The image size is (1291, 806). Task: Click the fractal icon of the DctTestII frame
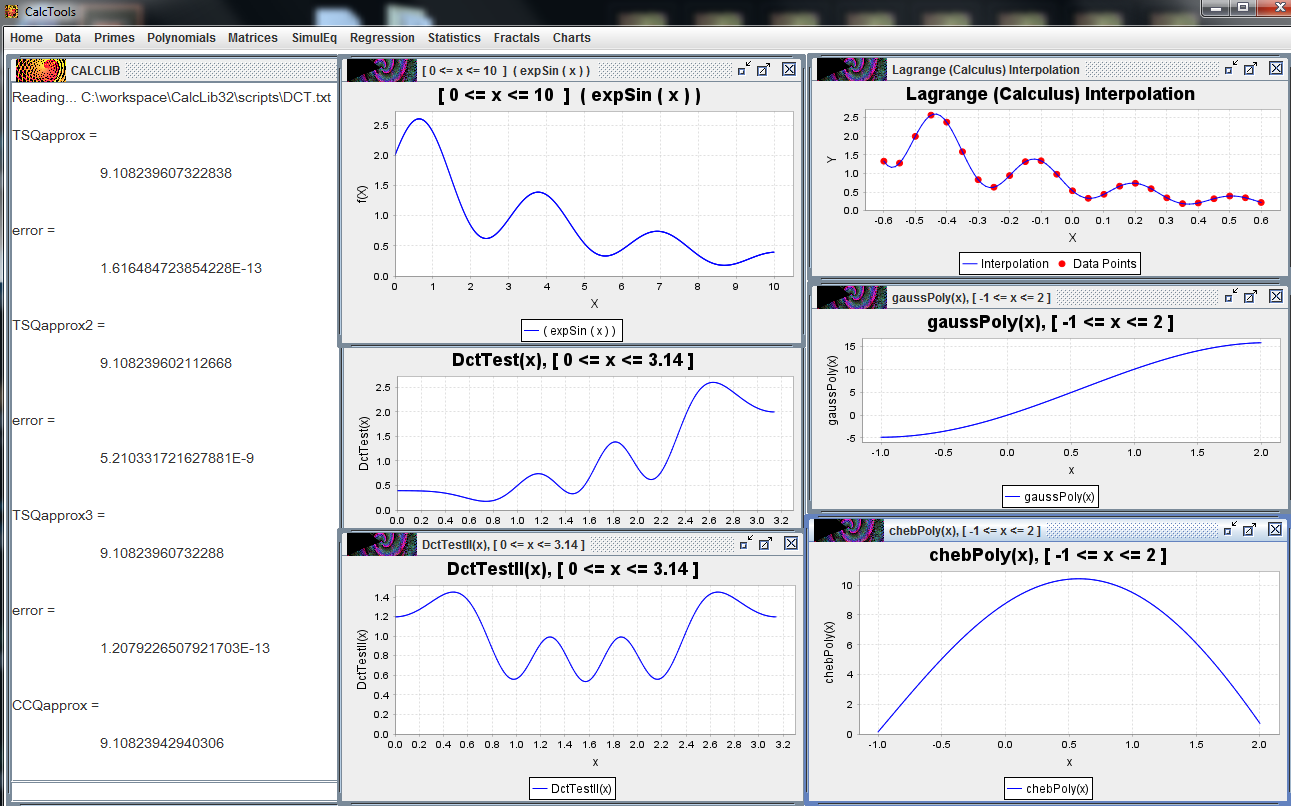click(381, 543)
